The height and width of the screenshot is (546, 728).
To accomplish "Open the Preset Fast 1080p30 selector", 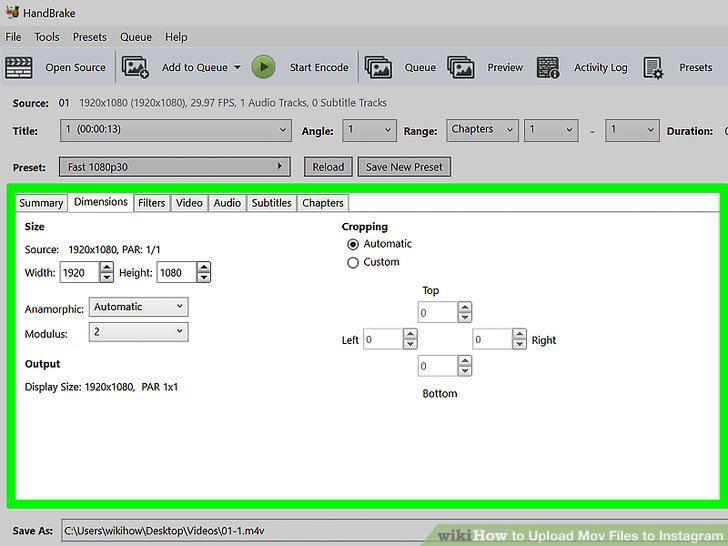I will point(175,167).
